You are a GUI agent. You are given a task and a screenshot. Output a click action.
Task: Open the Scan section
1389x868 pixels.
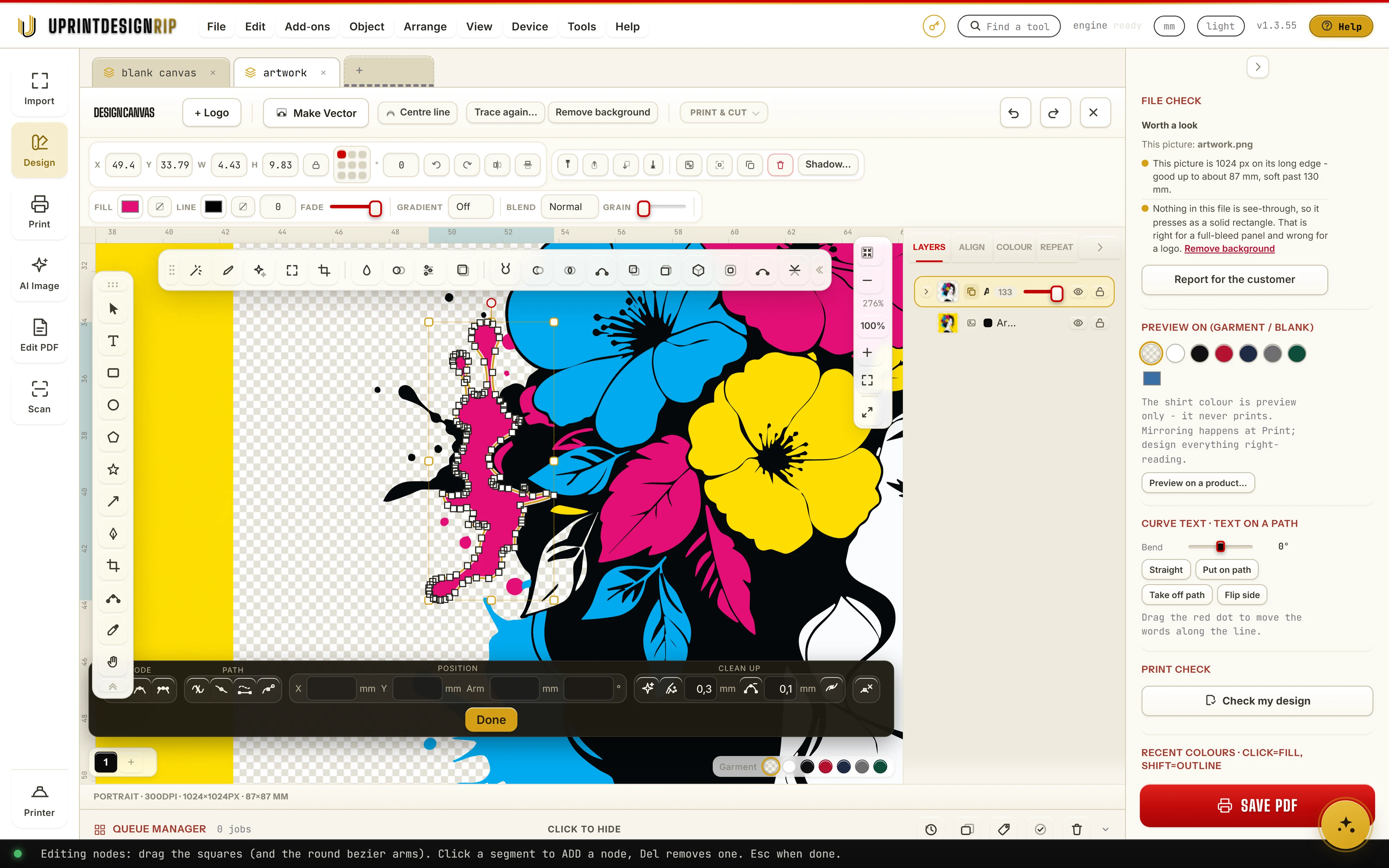point(39,397)
